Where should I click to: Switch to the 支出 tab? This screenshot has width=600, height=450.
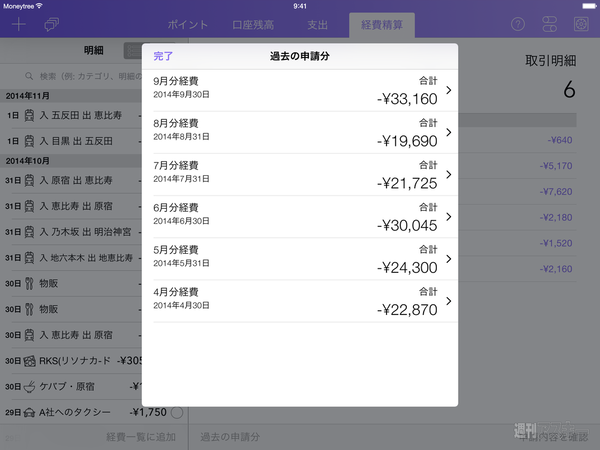318,25
